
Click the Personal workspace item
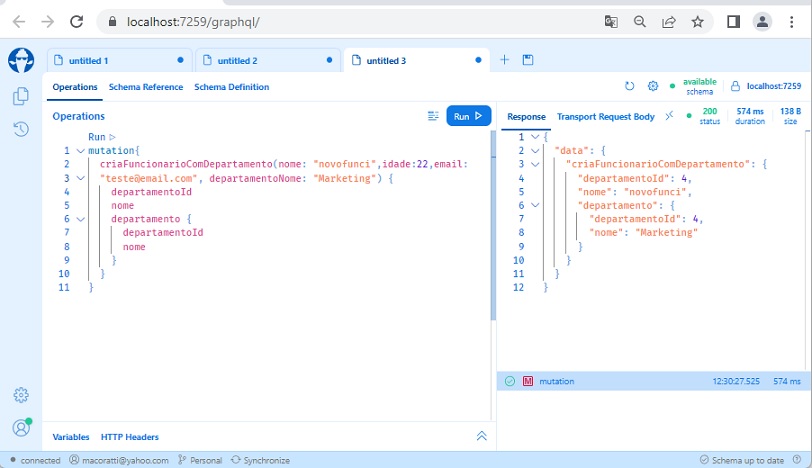(200, 460)
